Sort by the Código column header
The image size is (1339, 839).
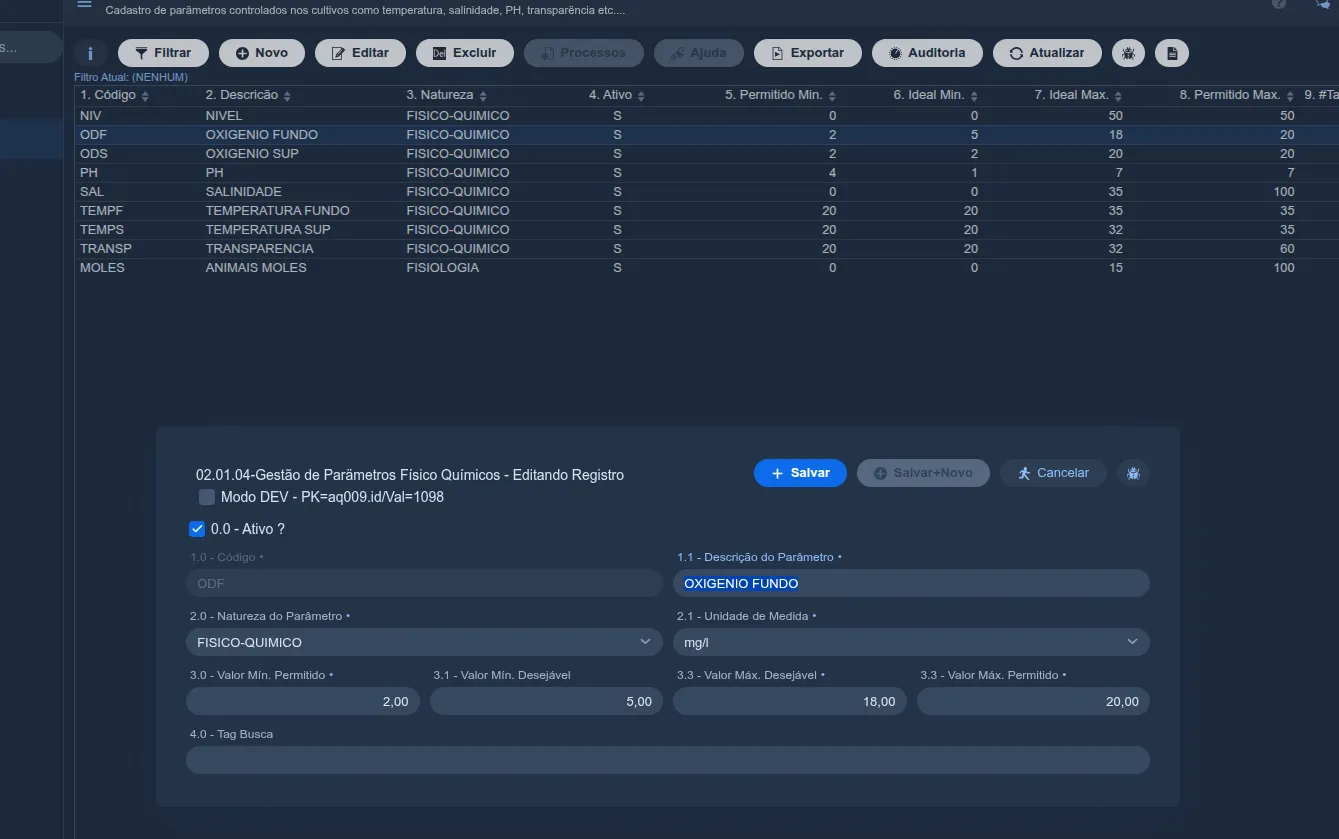point(115,96)
